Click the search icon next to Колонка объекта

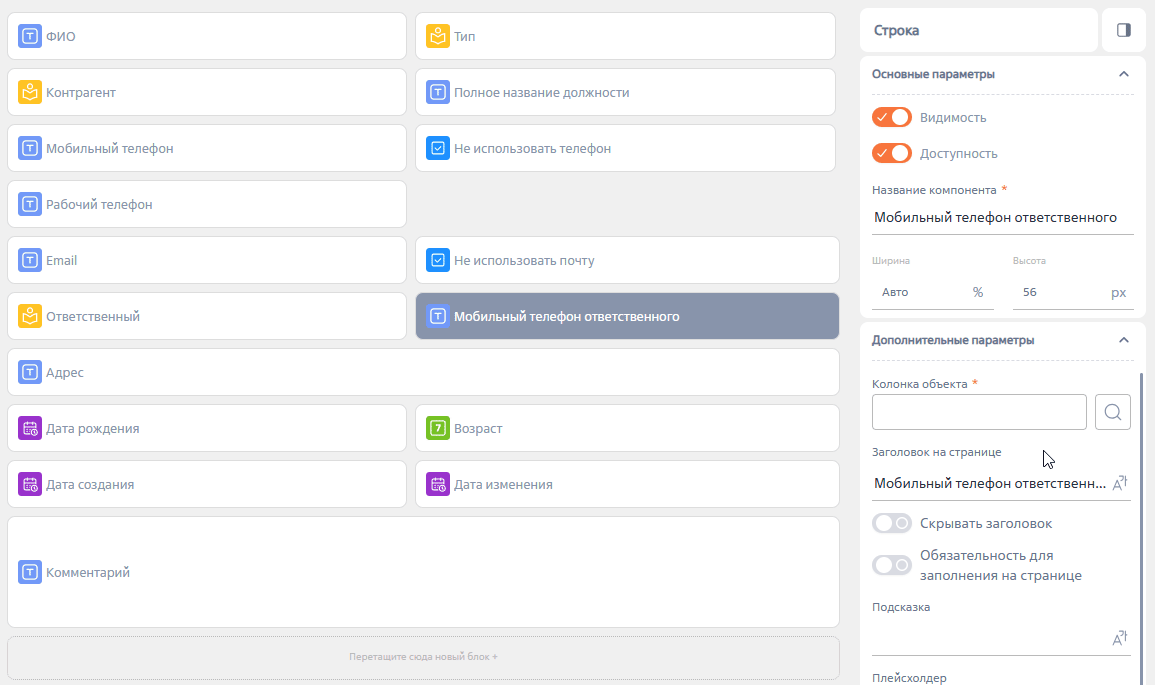pos(1113,412)
